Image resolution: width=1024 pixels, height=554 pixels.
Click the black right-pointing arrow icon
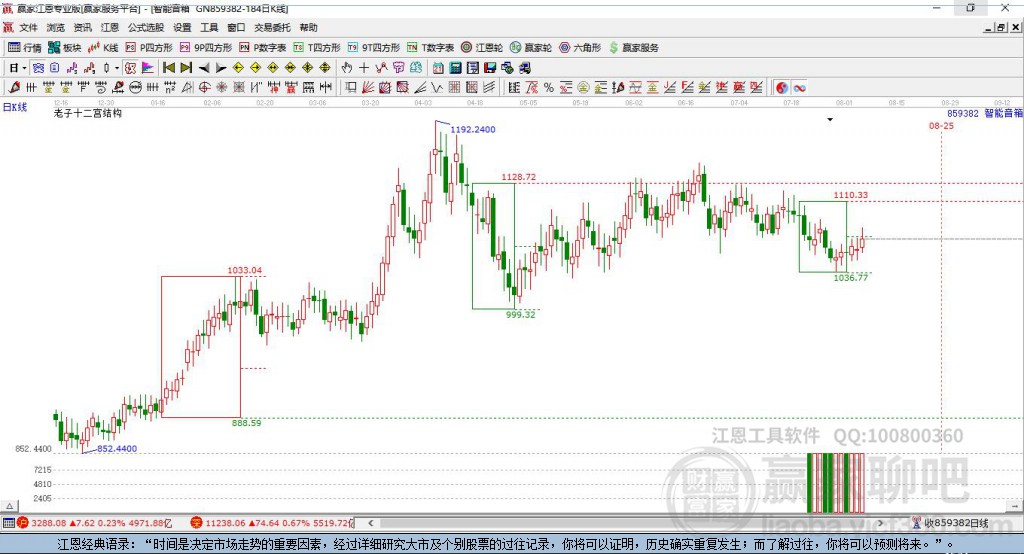click(221, 68)
